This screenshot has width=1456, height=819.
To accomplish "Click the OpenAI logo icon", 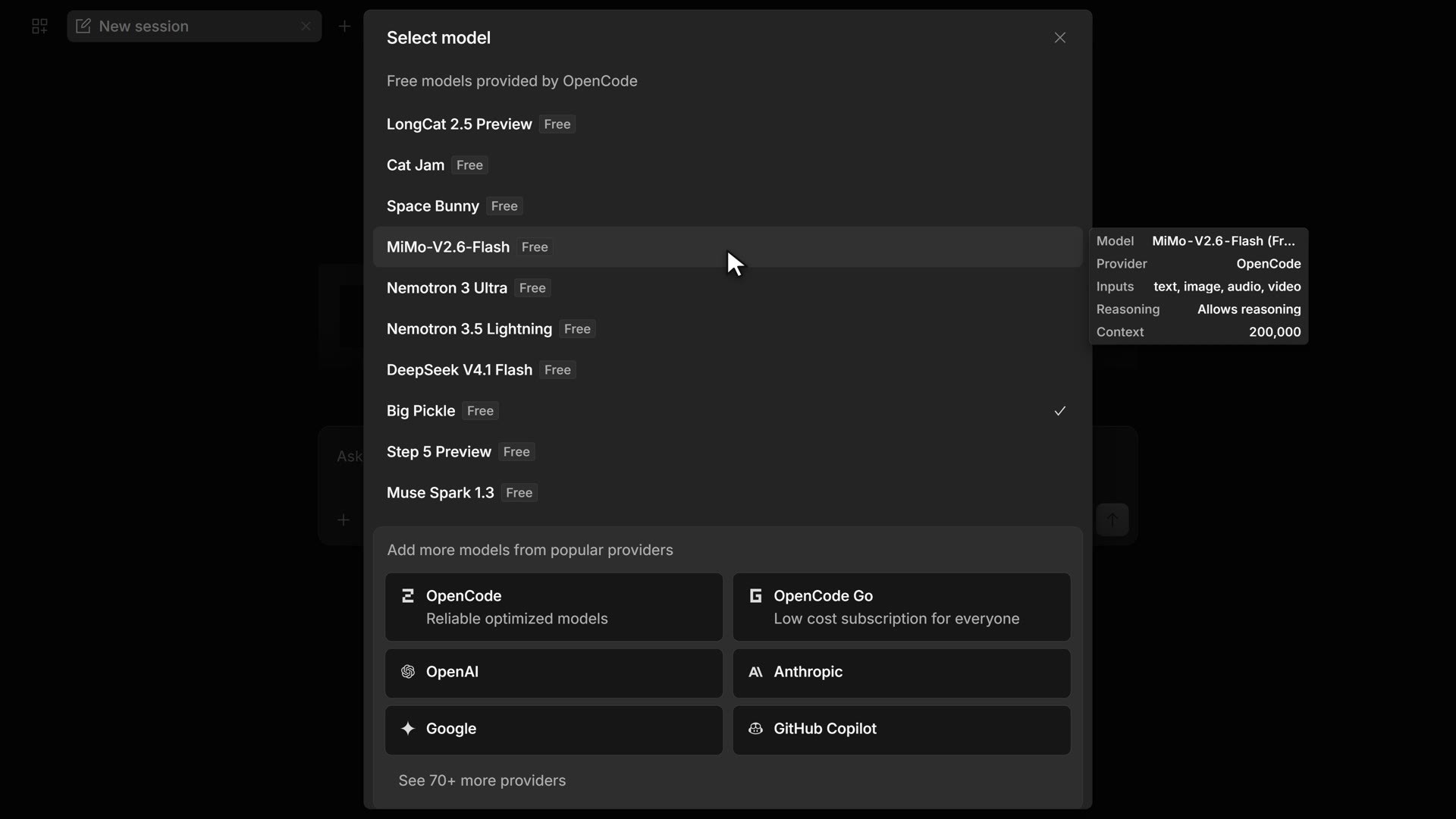I will 408,672.
